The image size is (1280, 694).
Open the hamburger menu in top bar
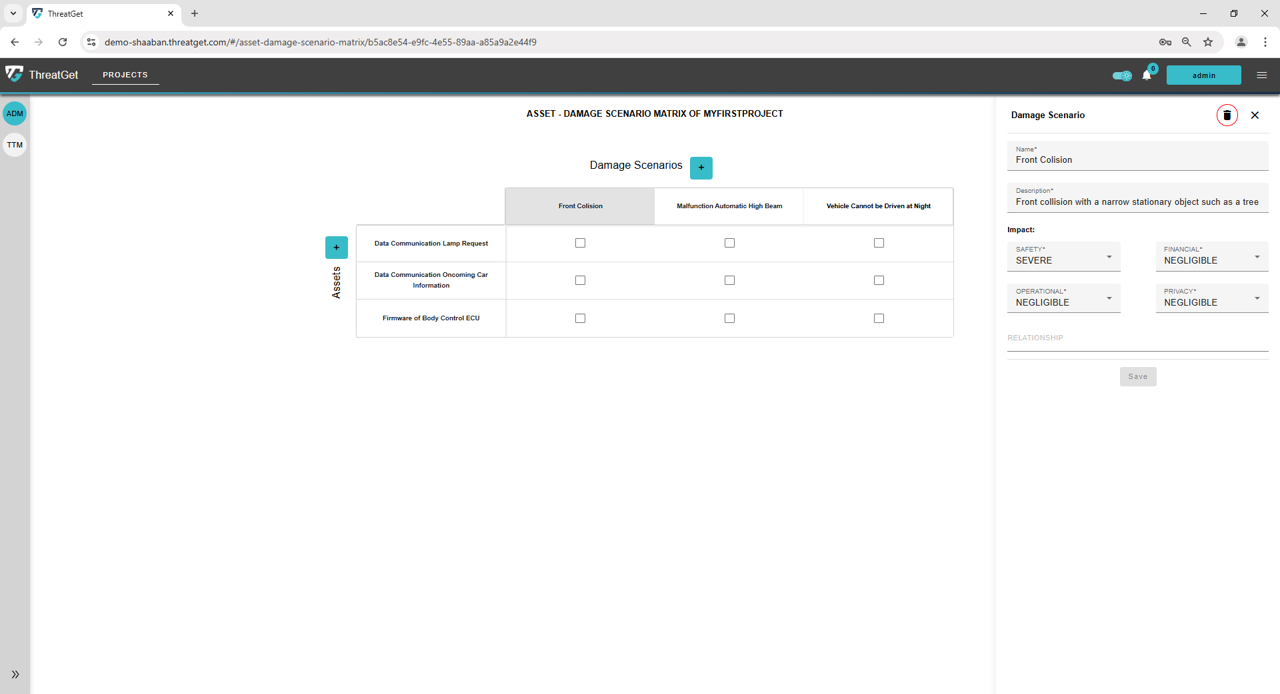[1261, 75]
